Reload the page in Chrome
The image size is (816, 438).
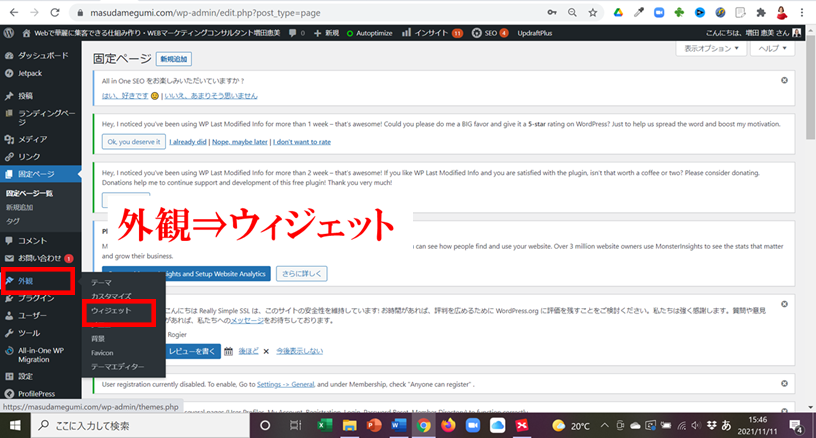click(x=55, y=12)
